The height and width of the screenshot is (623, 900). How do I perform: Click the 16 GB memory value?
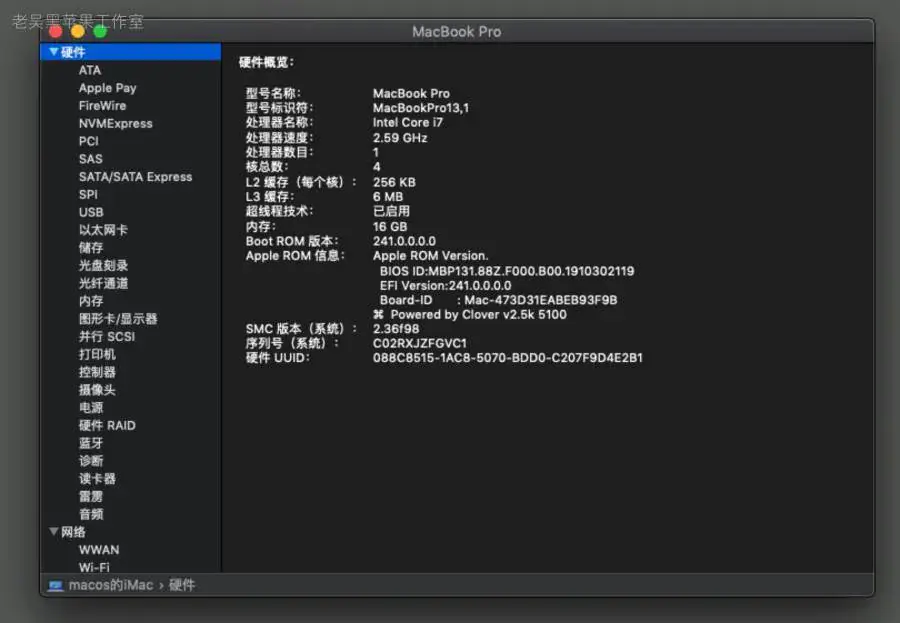point(390,227)
